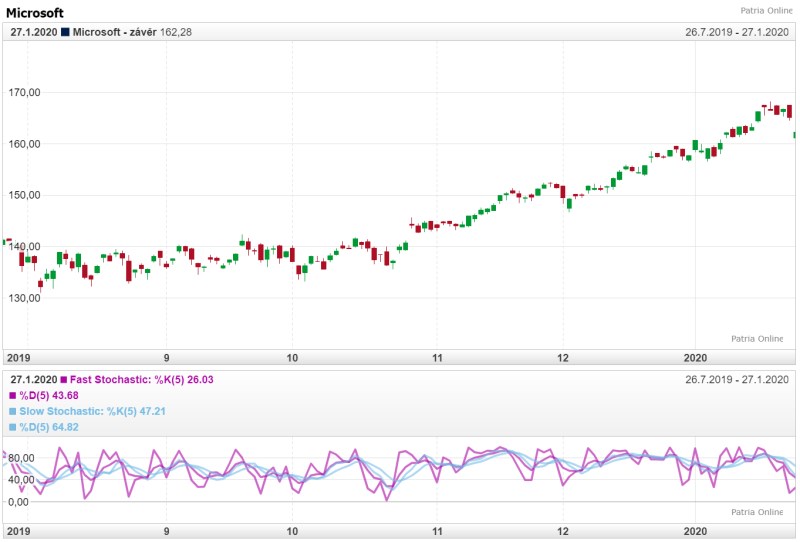Click the 80,00 level label on stochastic axis

pos(21,459)
